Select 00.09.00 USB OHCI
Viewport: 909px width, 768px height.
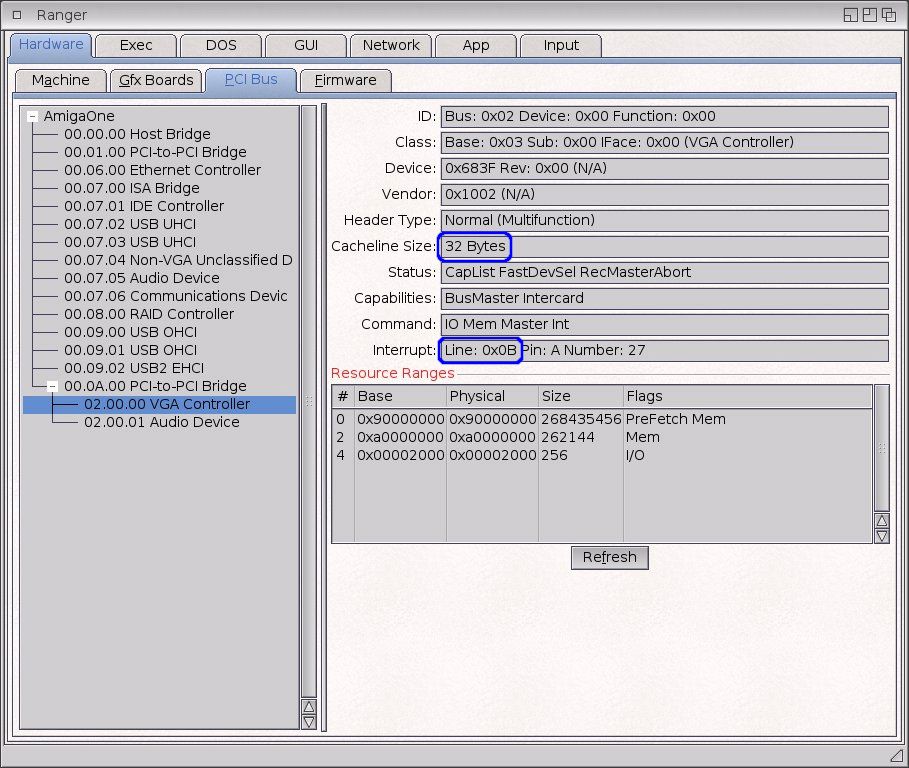tap(130, 332)
